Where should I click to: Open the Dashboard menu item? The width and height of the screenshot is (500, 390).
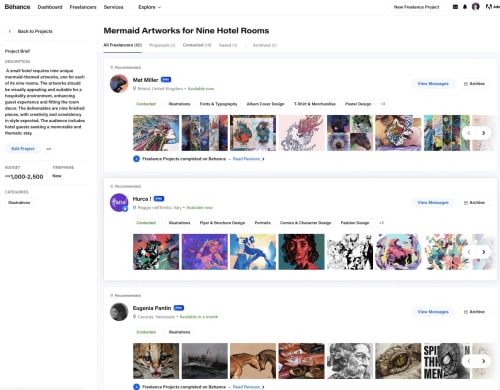(50, 7)
